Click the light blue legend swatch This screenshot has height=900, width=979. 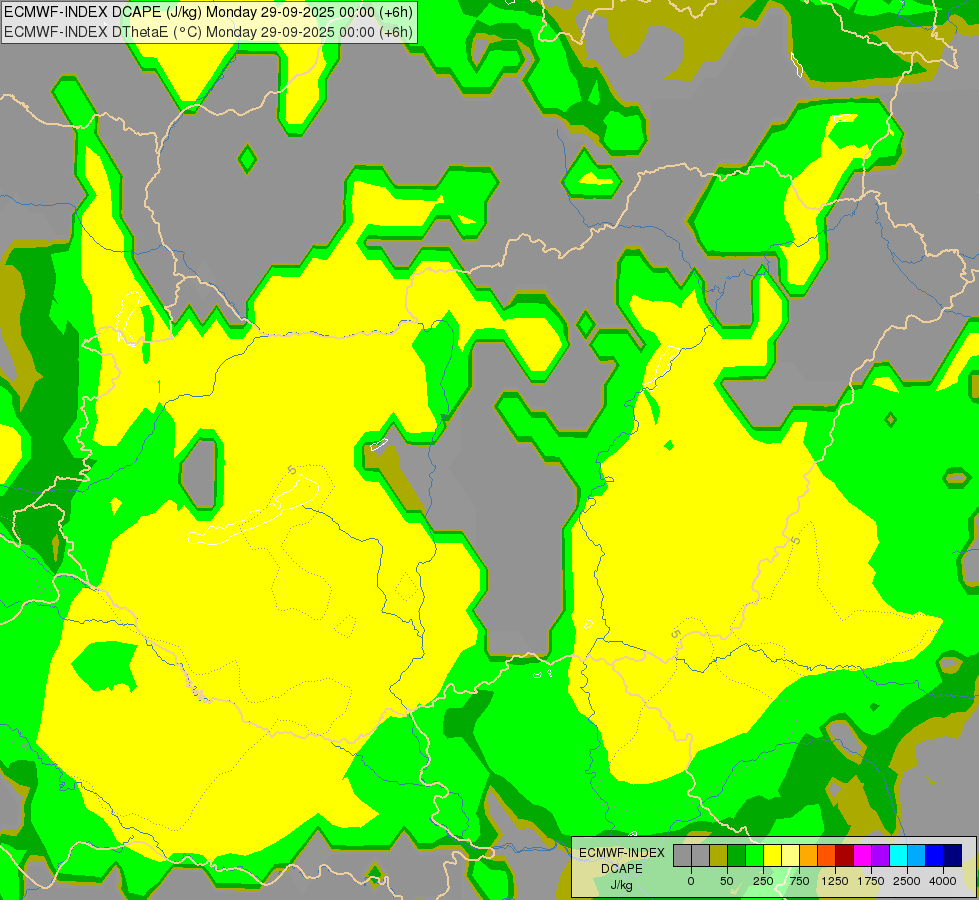point(916,855)
